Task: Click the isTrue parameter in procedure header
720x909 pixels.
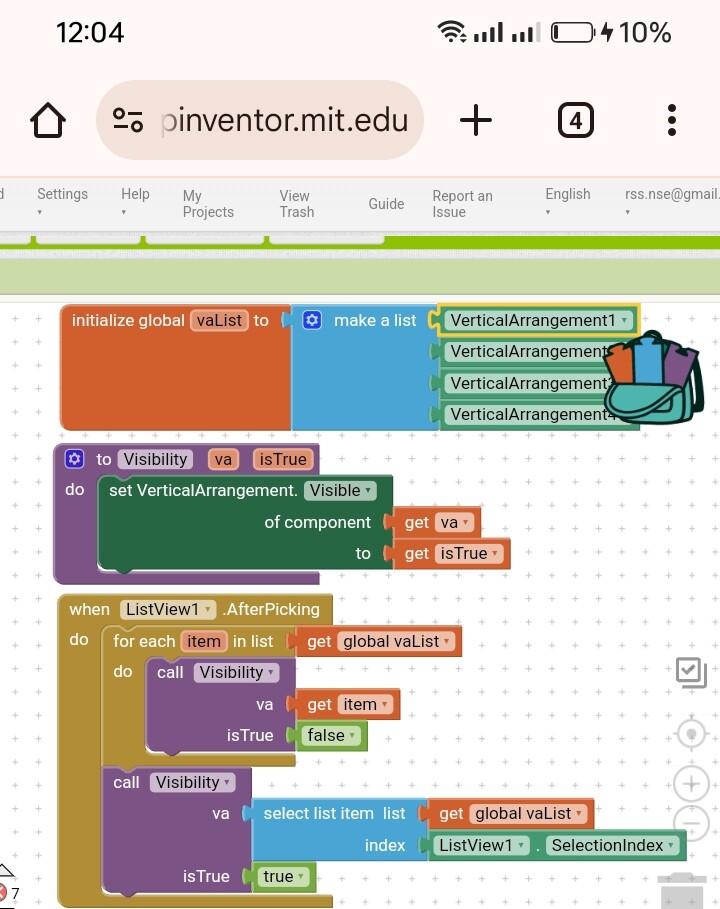Action: click(283, 459)
